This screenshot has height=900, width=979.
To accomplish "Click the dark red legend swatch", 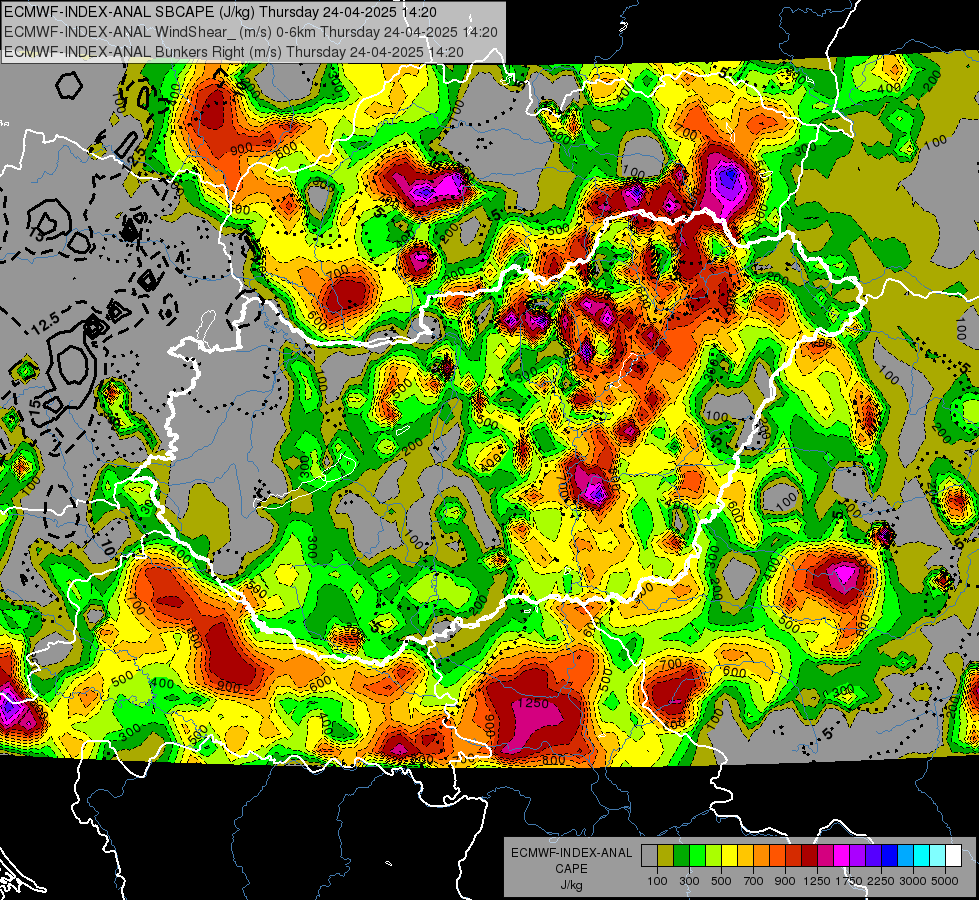I will tap(809, 855).
